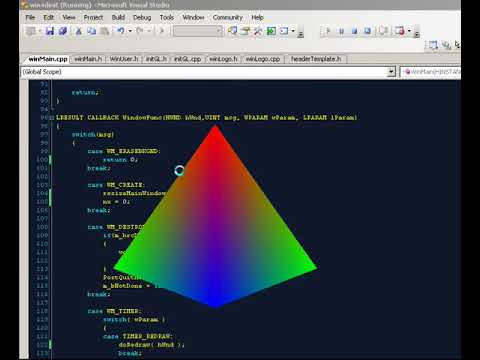
Task: Click the line 'case TIMER_REDRAW:'
Action: tap(138, 336)
